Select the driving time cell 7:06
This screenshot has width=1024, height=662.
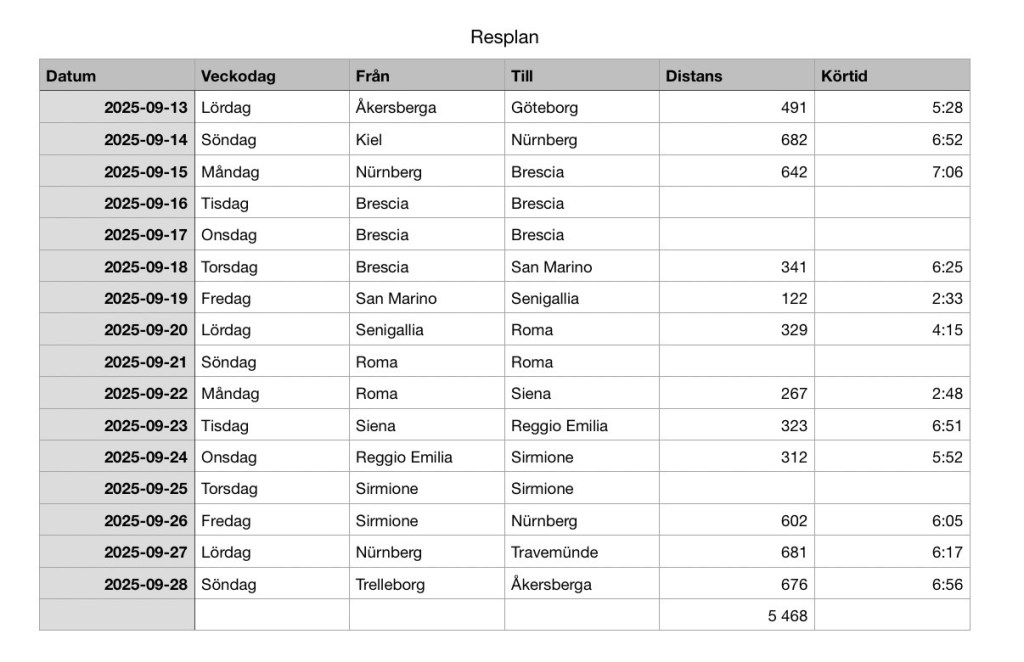click(x=946, y=171)
